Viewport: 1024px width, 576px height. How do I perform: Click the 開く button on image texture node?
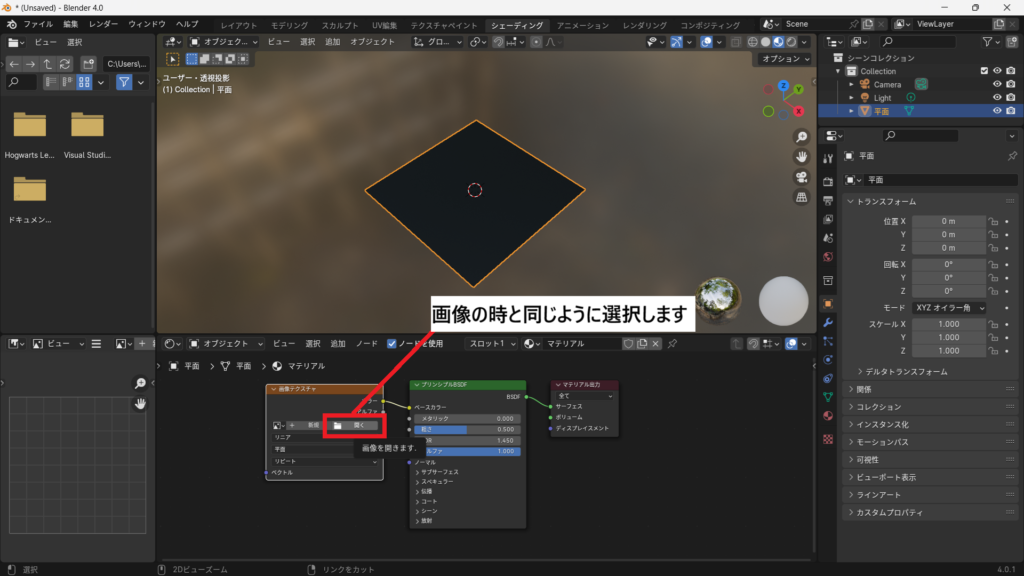coord(354,425)
